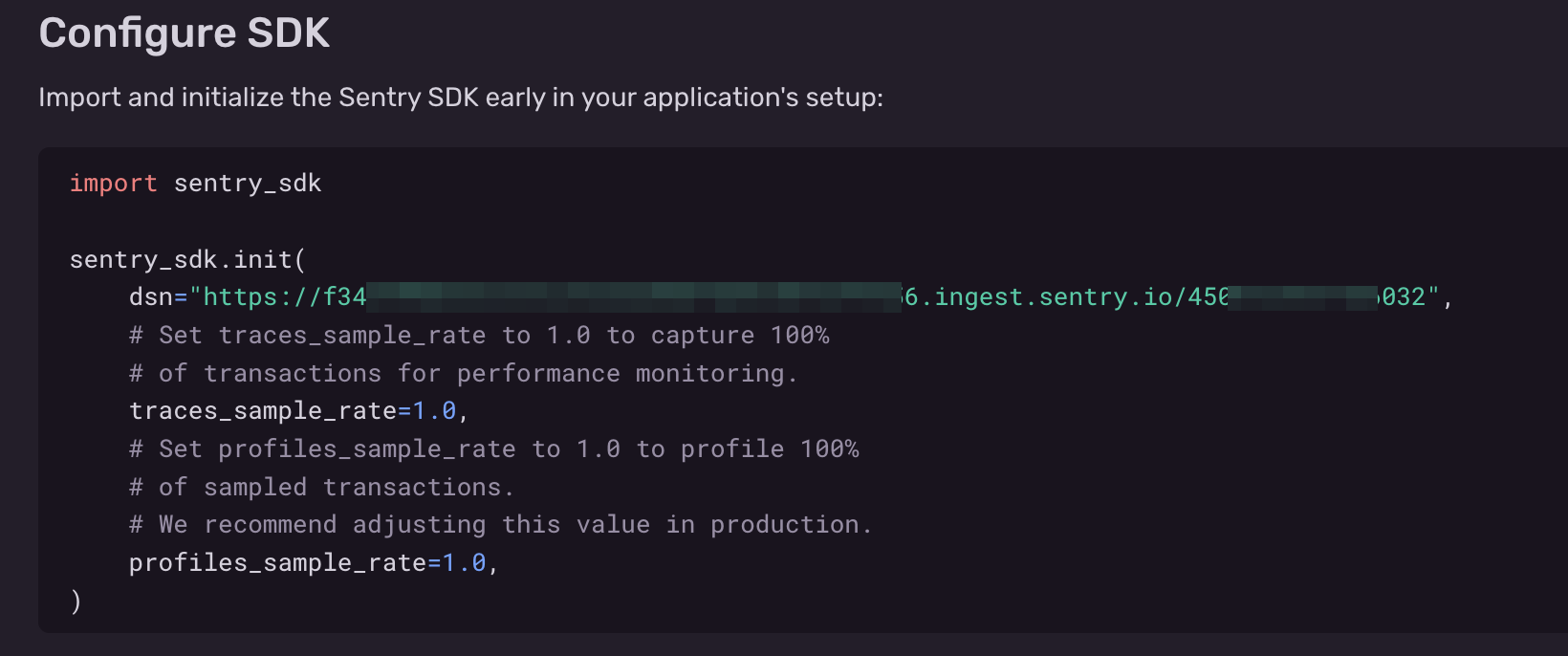The image size is (1568, 656).
Task: Click the 'of sampled transactions' comment
Action: [322, 488]
